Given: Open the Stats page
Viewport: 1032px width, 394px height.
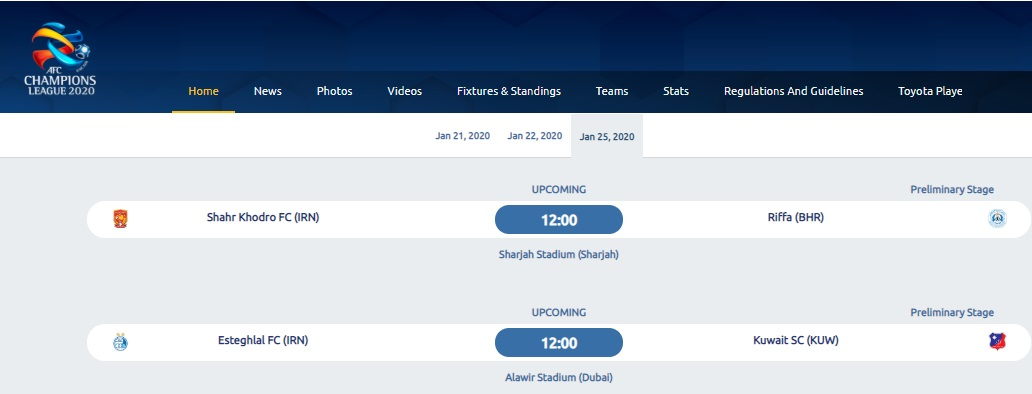Looking at the screenshot, I should click(x=676, y=91).
